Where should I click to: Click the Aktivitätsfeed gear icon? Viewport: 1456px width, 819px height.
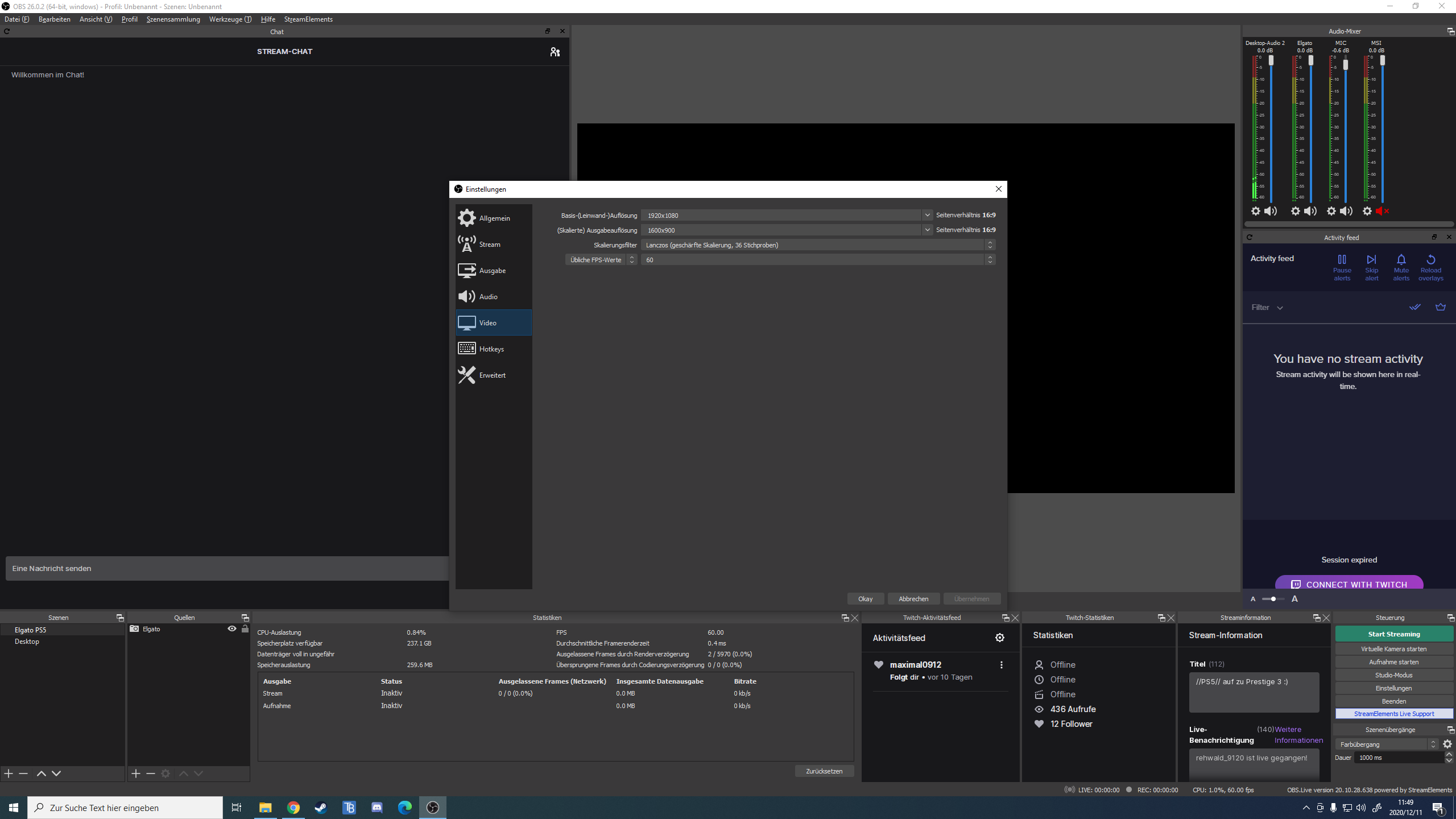point(1000,638)
